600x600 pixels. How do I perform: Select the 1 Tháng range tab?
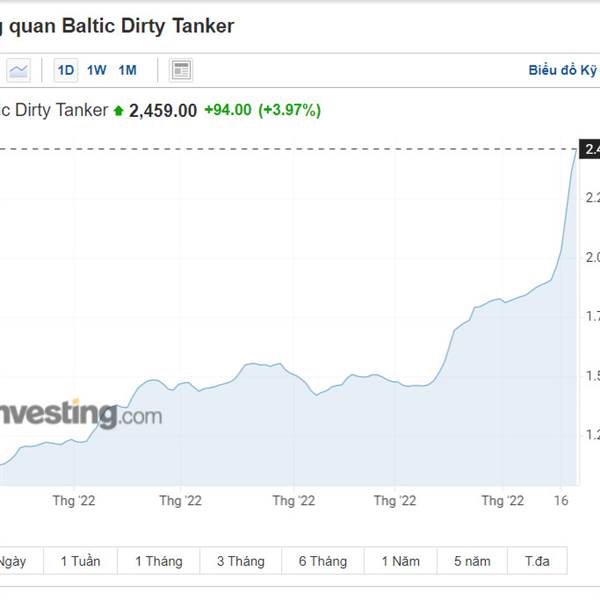point(159,561)
